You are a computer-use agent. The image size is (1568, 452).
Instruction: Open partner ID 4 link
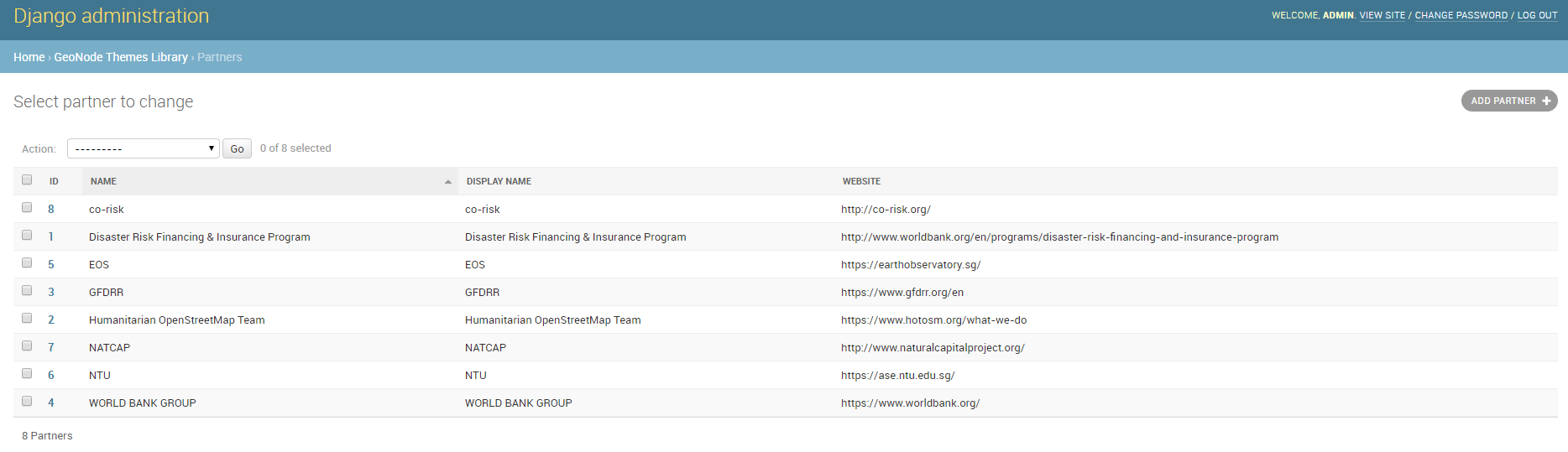[51, 403]
